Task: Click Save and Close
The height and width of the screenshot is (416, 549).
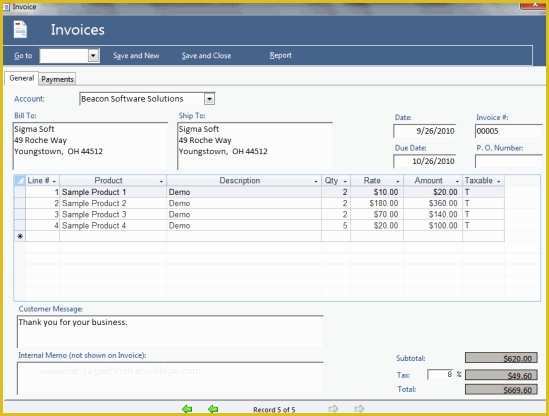Action: (206, 56)
